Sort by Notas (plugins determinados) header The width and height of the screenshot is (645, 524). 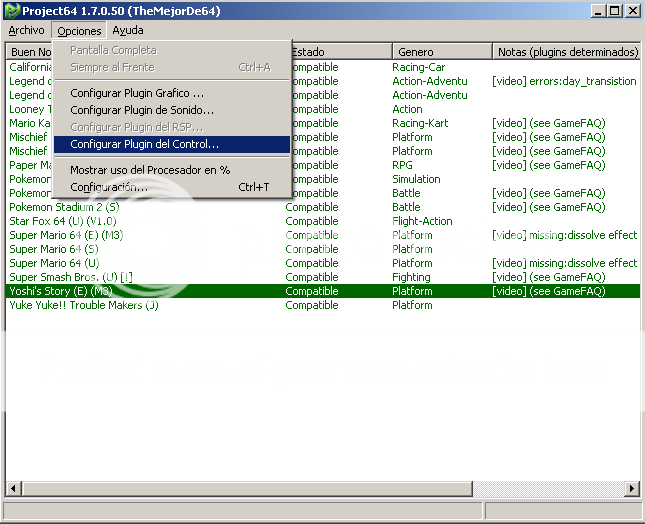(x=566, y=52)
